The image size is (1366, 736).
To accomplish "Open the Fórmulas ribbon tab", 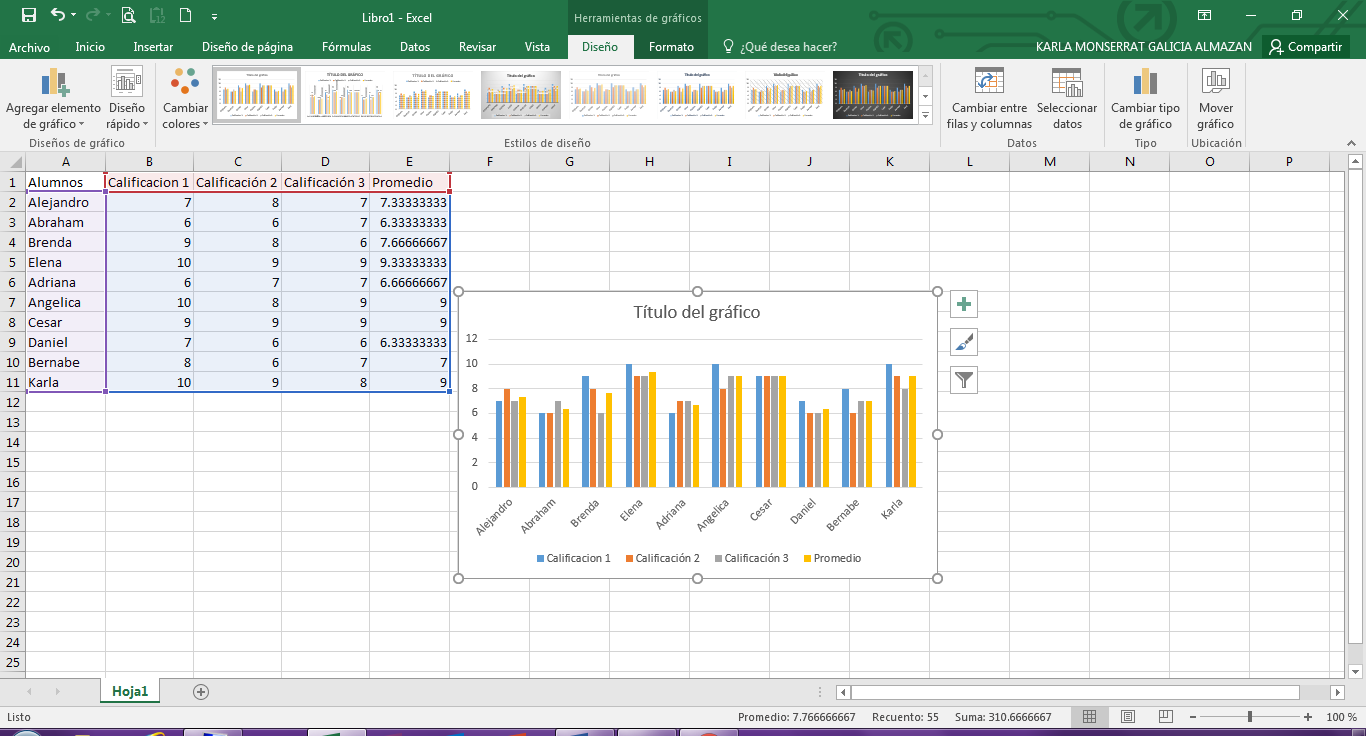I will point(345,46).
